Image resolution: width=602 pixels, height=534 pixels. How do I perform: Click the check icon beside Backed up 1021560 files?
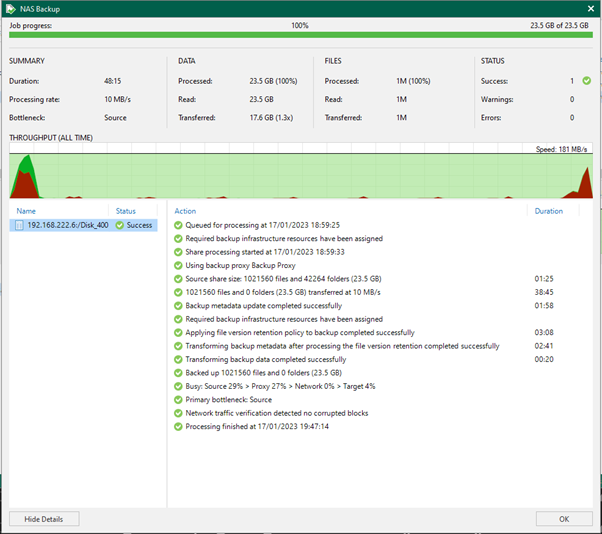(x=178, y=373)
